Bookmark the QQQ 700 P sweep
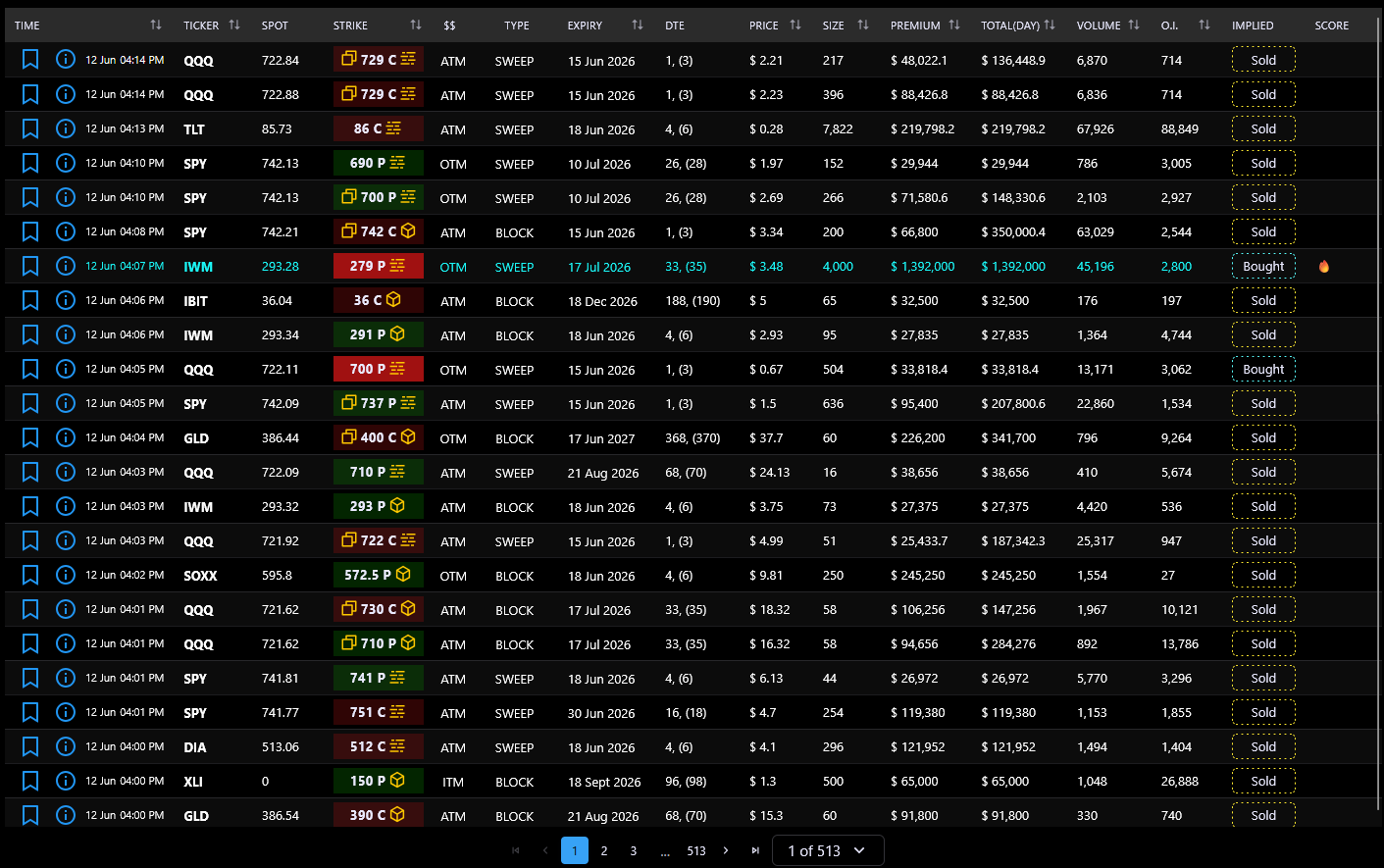Image resolution: width=1384 pixels, height=868 pixels. pos(30,369)
